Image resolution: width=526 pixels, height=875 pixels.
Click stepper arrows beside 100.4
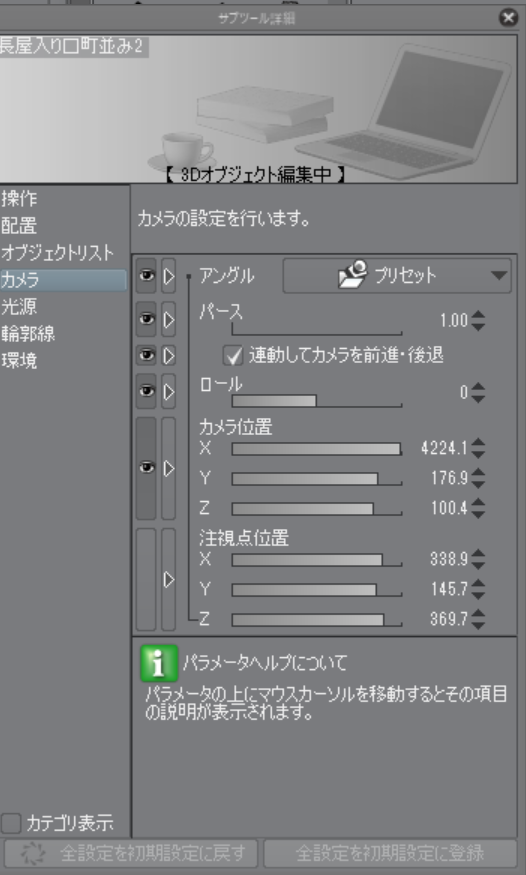pyautogui.click(x=478, y=508)
